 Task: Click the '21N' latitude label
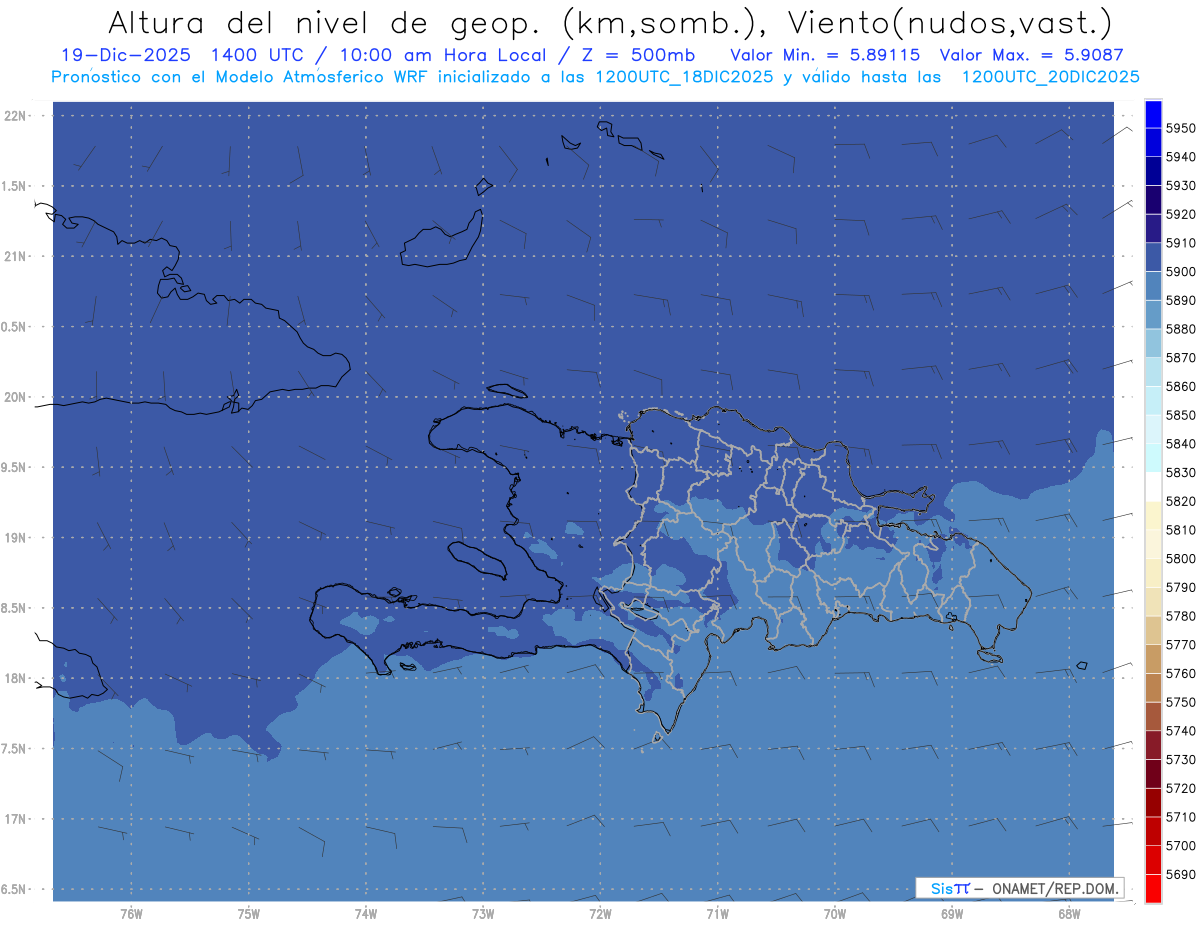[x=17, y=257]
